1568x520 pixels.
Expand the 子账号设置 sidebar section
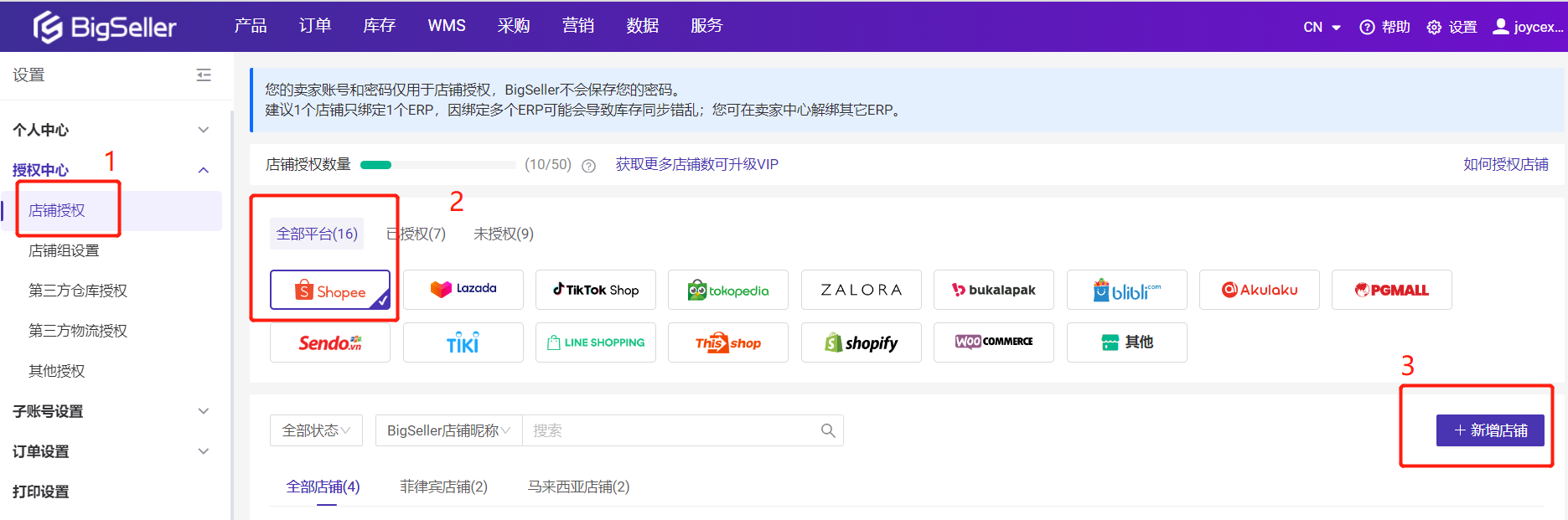pos(111,411)
